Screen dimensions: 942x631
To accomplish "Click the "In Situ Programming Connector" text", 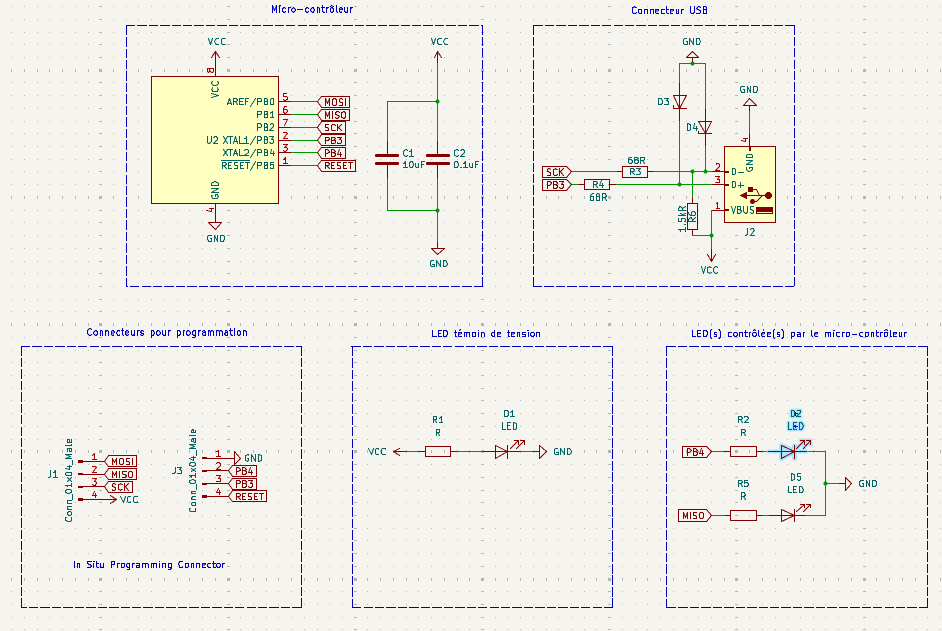I will 149,565.
